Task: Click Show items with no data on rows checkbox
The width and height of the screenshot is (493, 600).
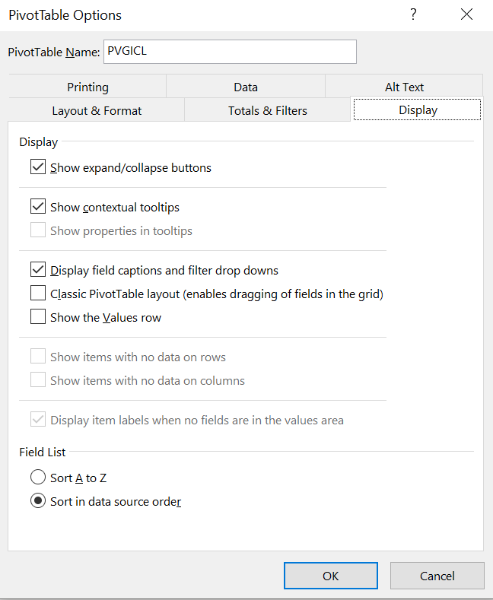Action: pyautogui.click(x=38, y=356)
